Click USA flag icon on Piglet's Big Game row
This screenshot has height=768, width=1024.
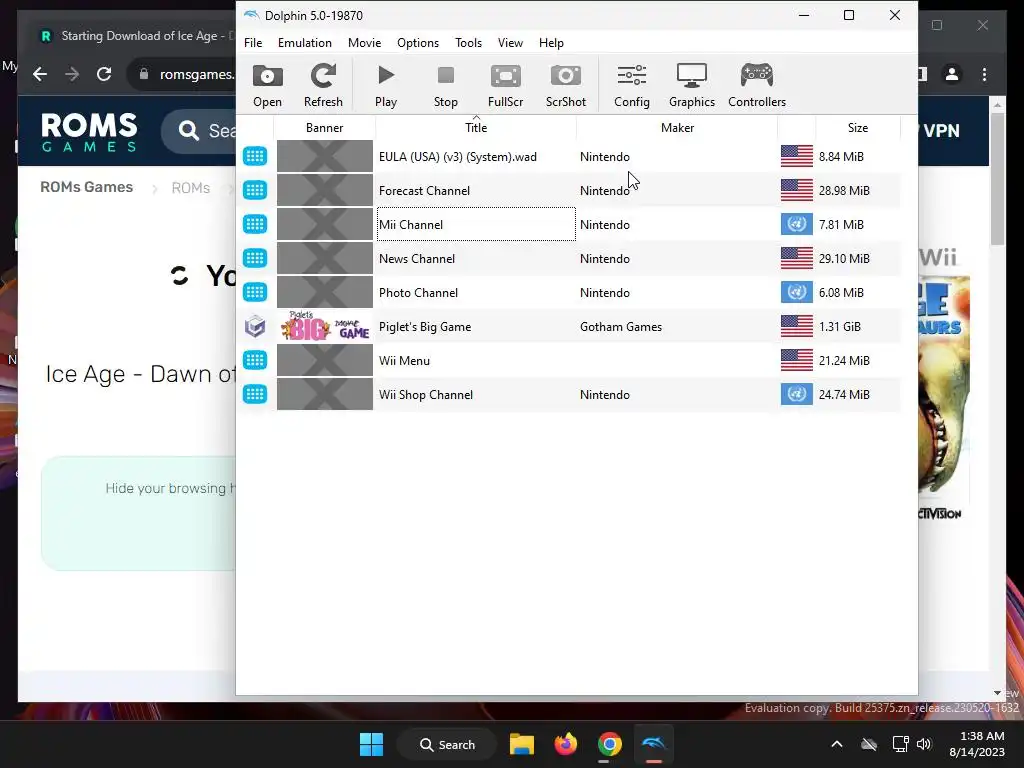tap(797, 326)
